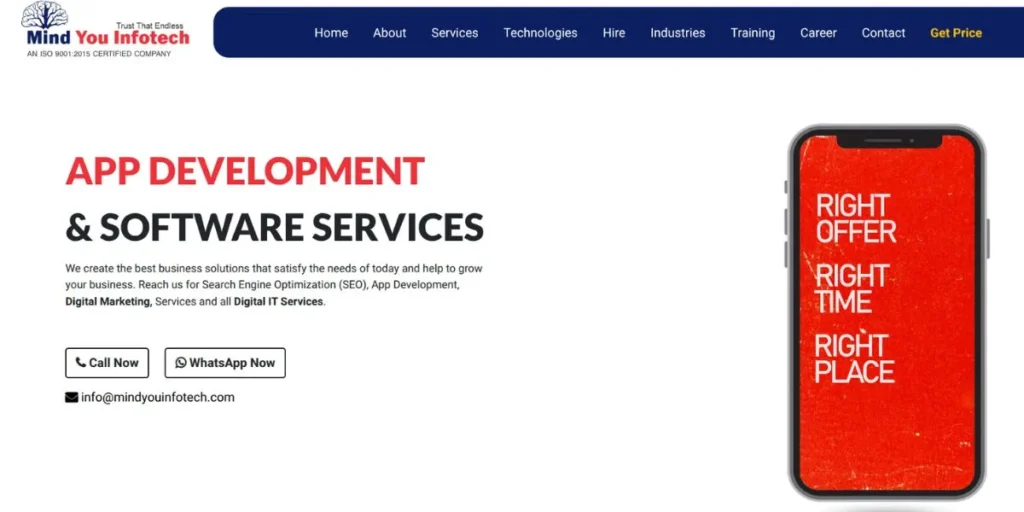Open the About page from the navbar

pos(389,33)
